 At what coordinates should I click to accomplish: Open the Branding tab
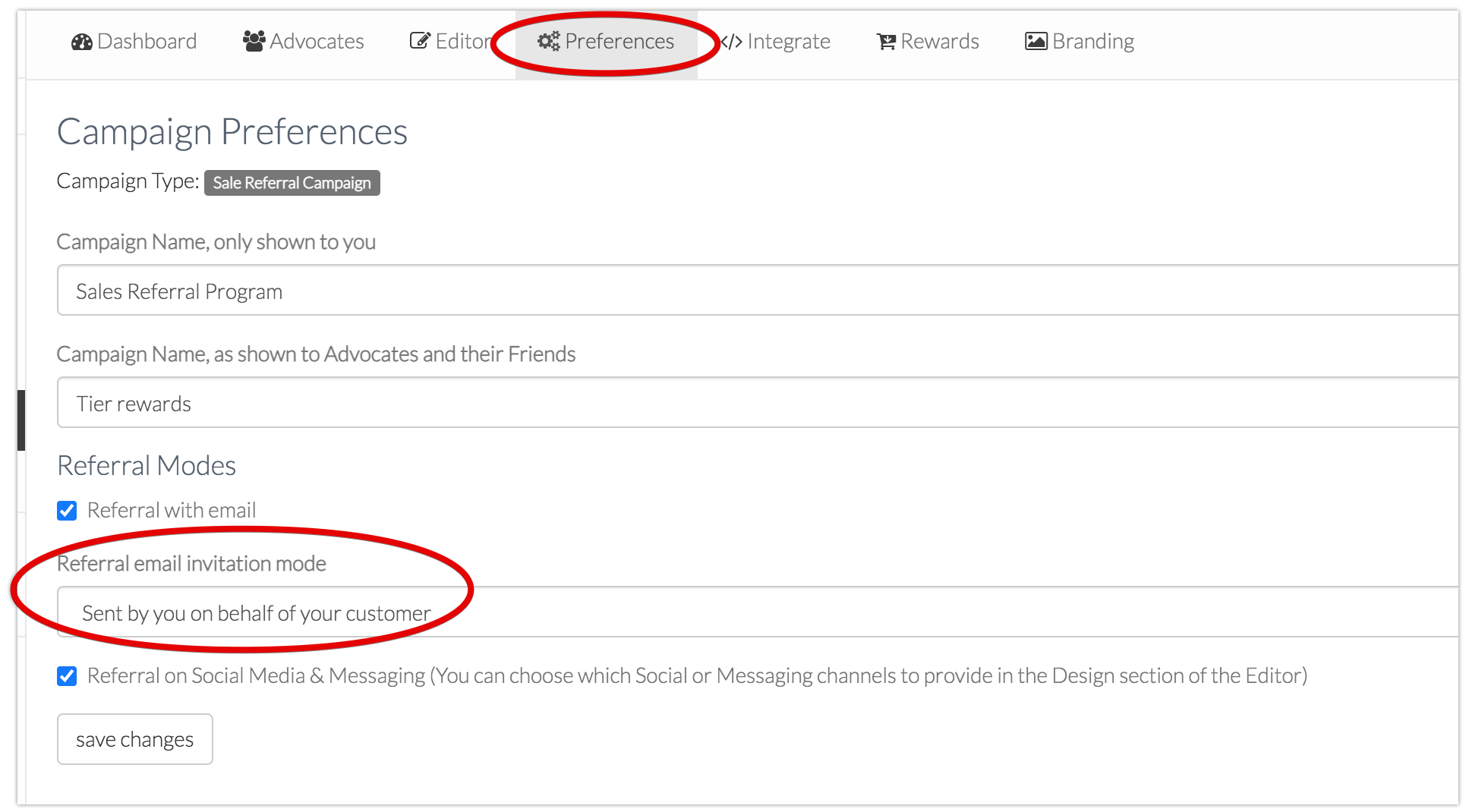(x=1080, y=42)
